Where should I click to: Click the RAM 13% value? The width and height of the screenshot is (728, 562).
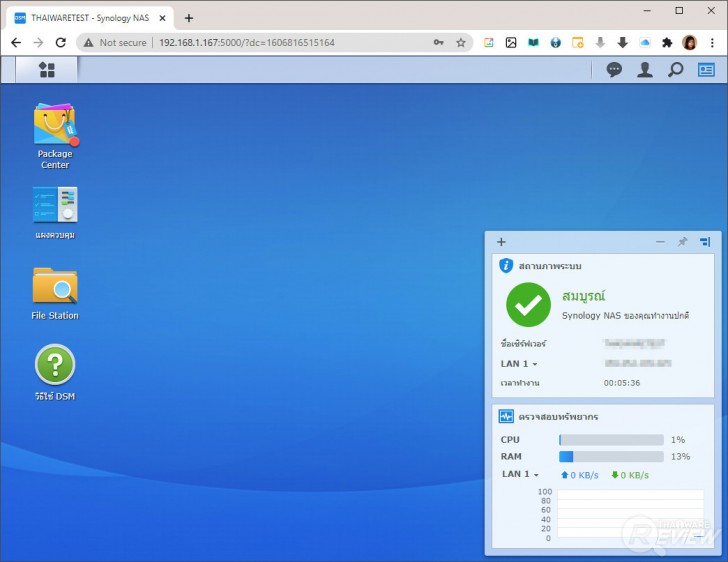tap(681, 457)
